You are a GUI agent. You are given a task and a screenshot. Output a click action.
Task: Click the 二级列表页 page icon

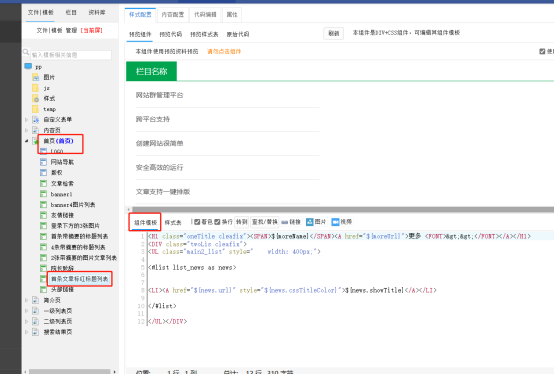pos(35,321)
